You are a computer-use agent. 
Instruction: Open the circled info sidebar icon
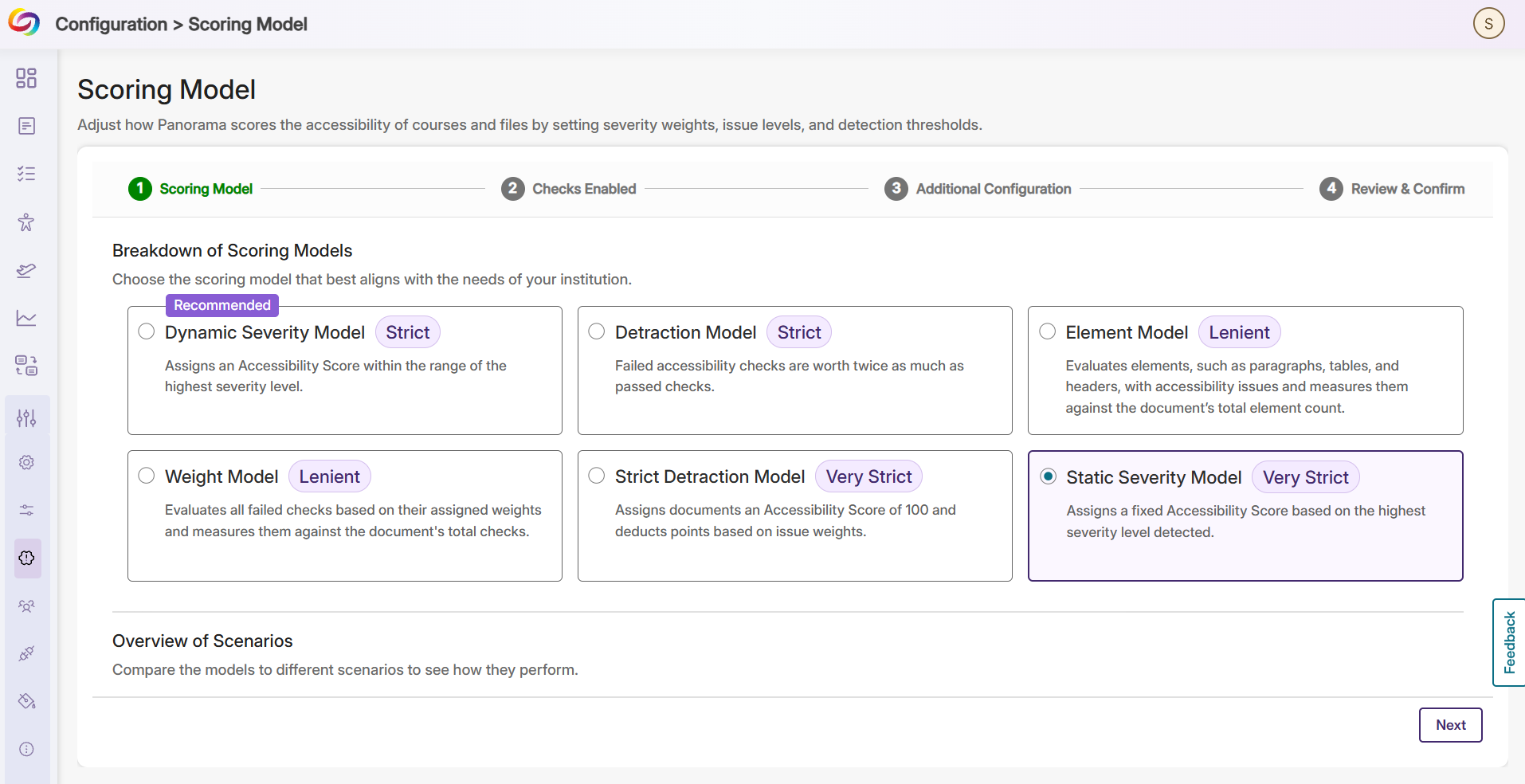click(x=26, y=749)
